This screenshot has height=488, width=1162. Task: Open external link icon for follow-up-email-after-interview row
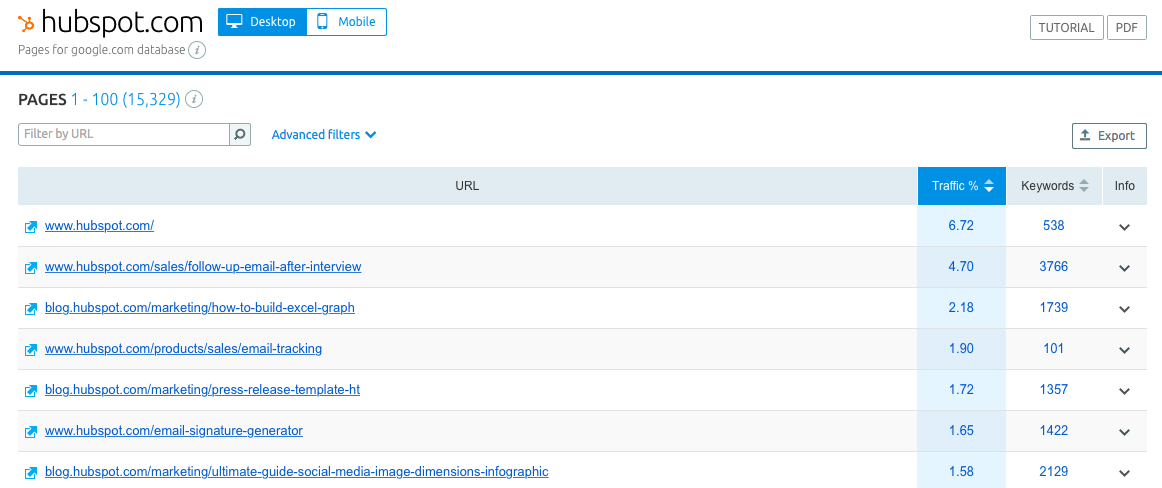[x=31, y=267]
